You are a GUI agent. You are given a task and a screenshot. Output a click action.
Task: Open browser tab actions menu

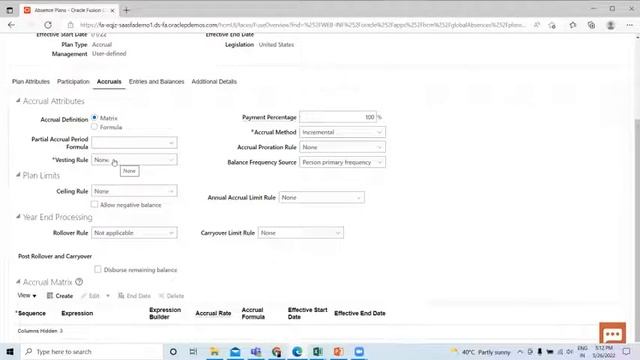10,10
